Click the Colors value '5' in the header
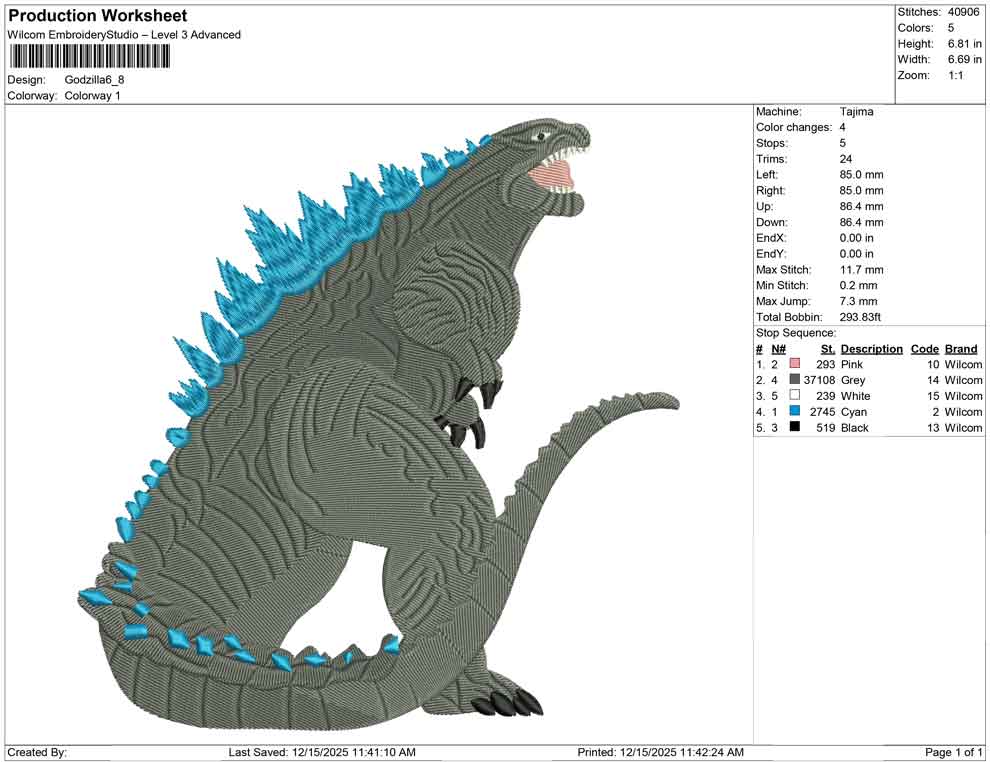This screenshot has height=762, width=990. pyautogui.click(x=951, y=28)
